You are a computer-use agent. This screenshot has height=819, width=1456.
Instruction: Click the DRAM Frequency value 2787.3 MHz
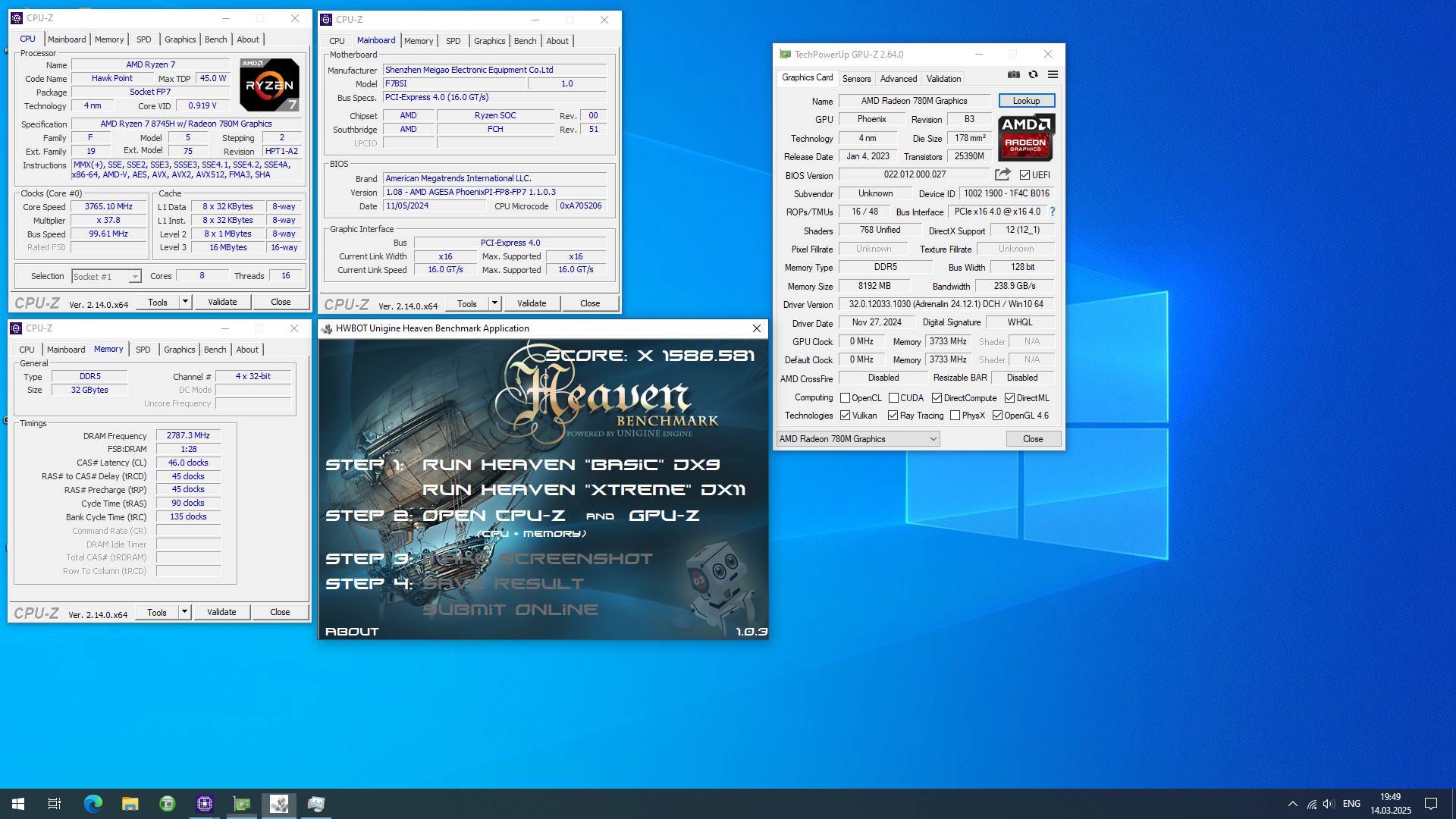pyautogui.click(x=188, y=436)
